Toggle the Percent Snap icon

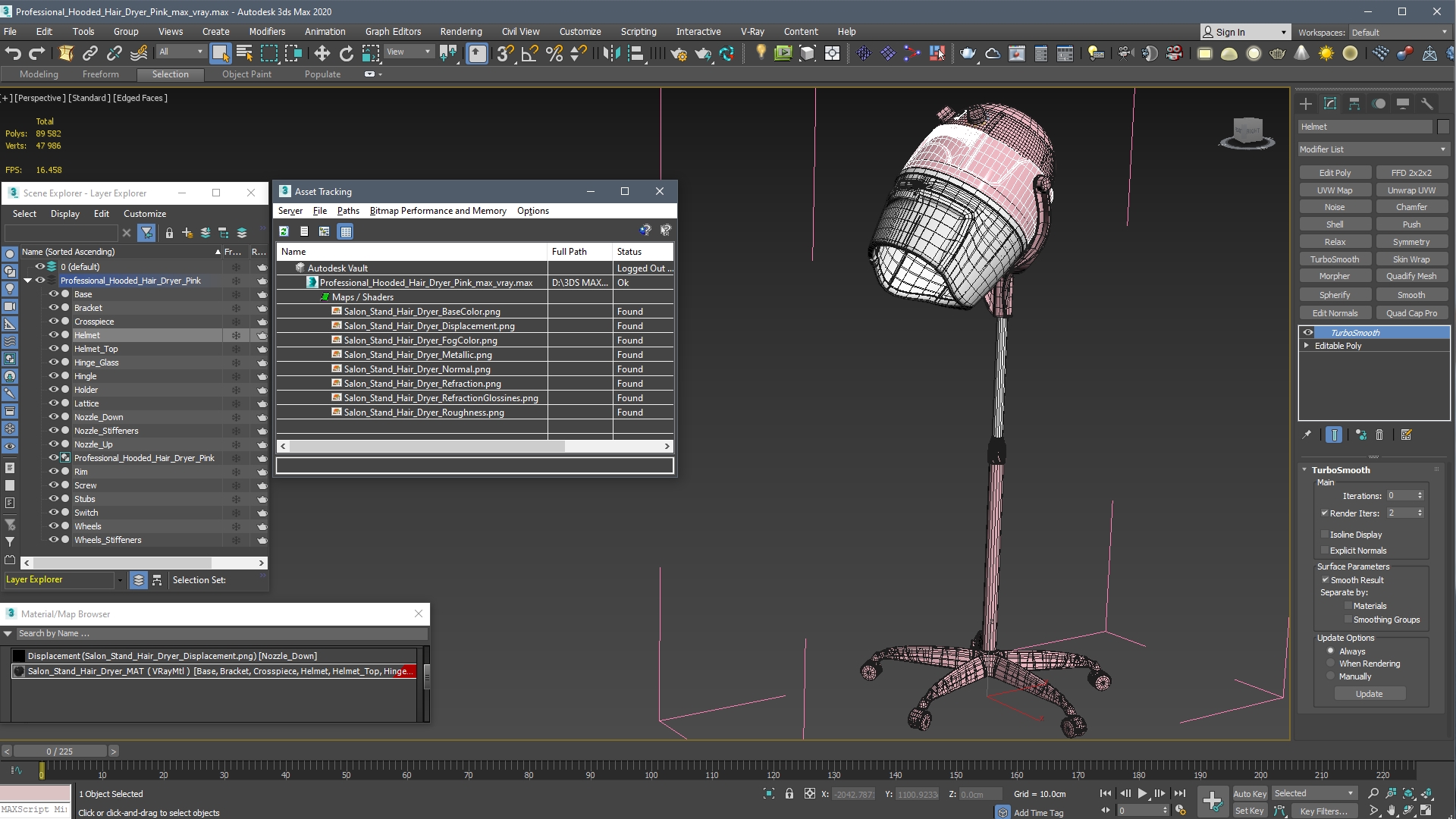pos(554,53)
